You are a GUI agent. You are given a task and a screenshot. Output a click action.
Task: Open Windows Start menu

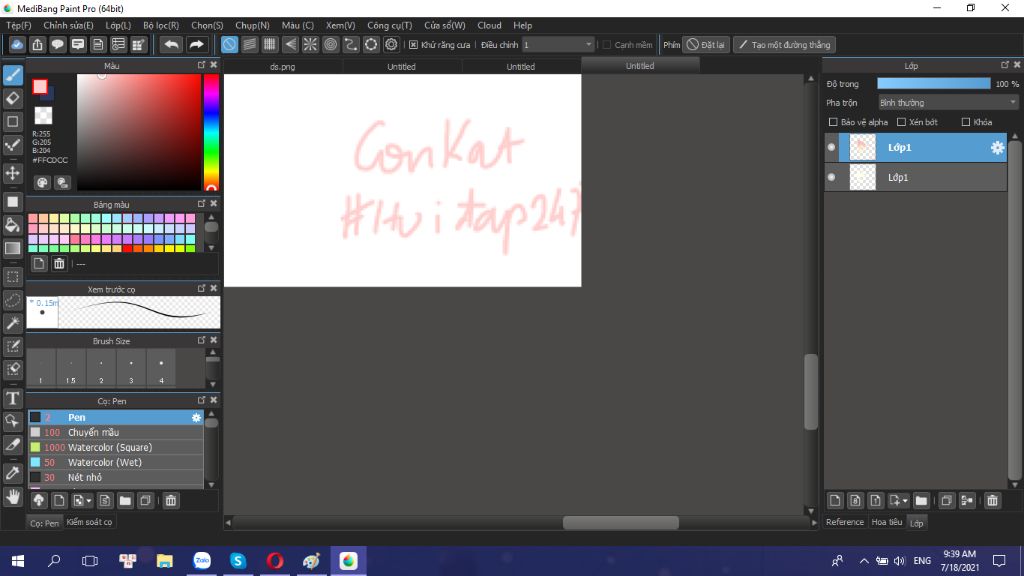(x=18, y=561)
